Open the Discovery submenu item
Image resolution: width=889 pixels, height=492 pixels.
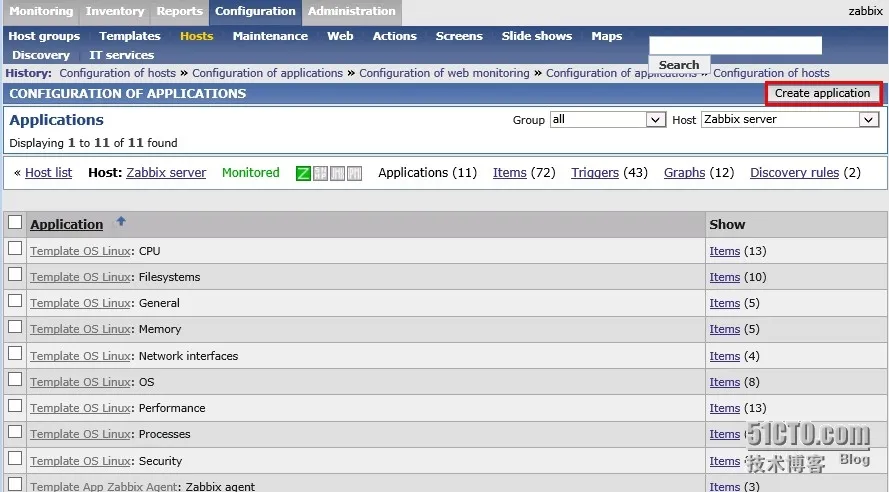click(41, 55)
